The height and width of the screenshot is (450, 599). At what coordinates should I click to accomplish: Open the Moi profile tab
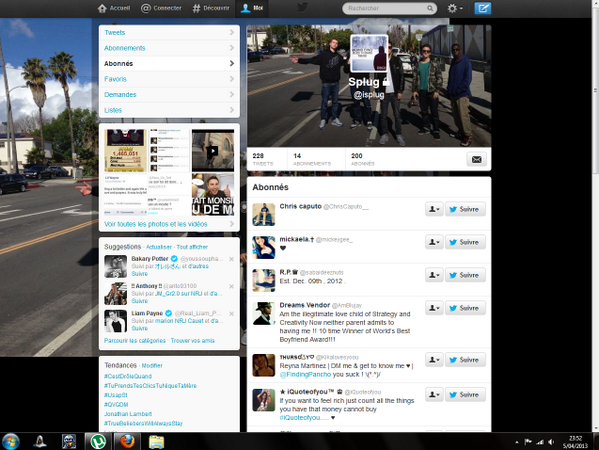(252, 8)
